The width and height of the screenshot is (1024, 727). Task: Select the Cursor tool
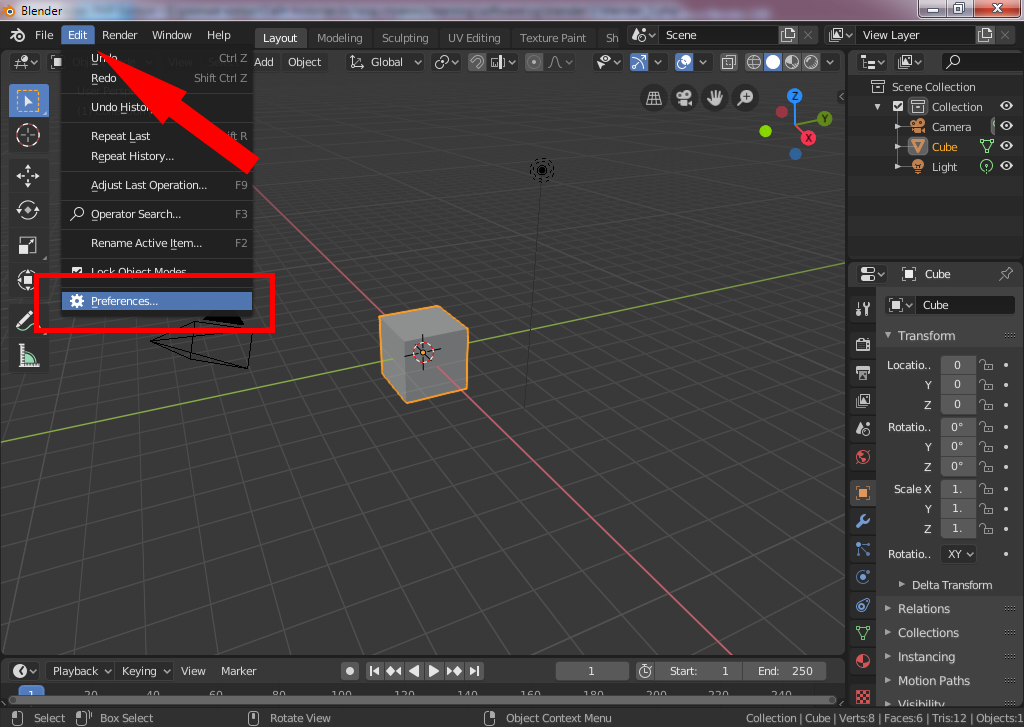pos(28,134)
